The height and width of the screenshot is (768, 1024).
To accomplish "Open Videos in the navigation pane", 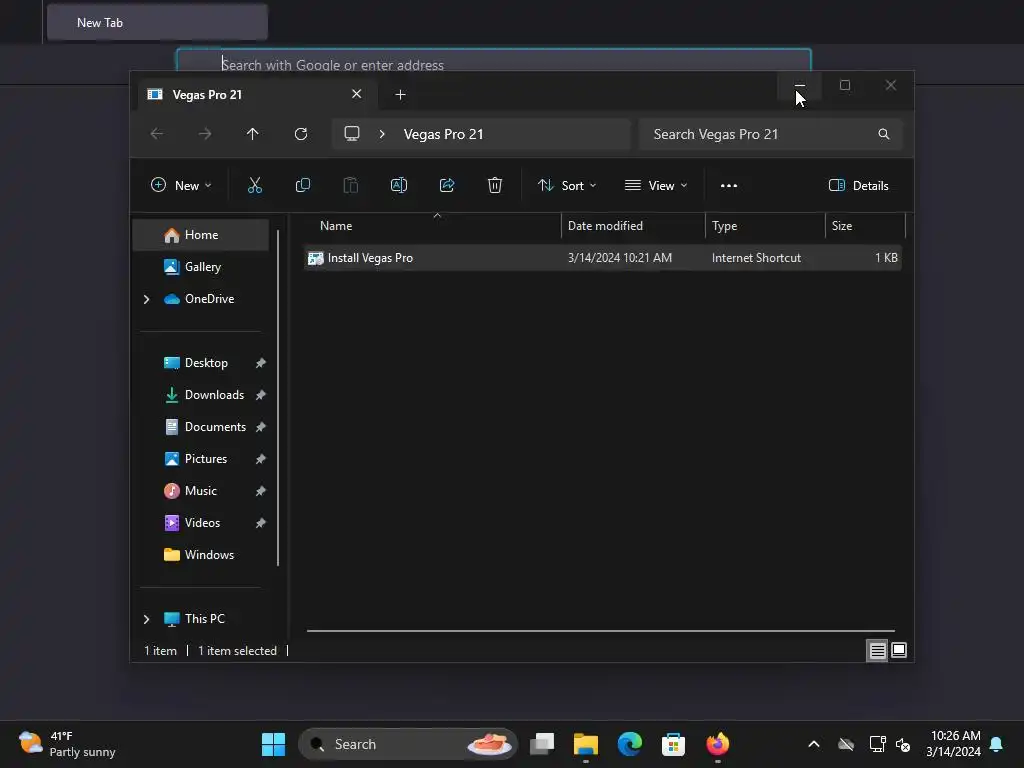I will tap(201, 523).
